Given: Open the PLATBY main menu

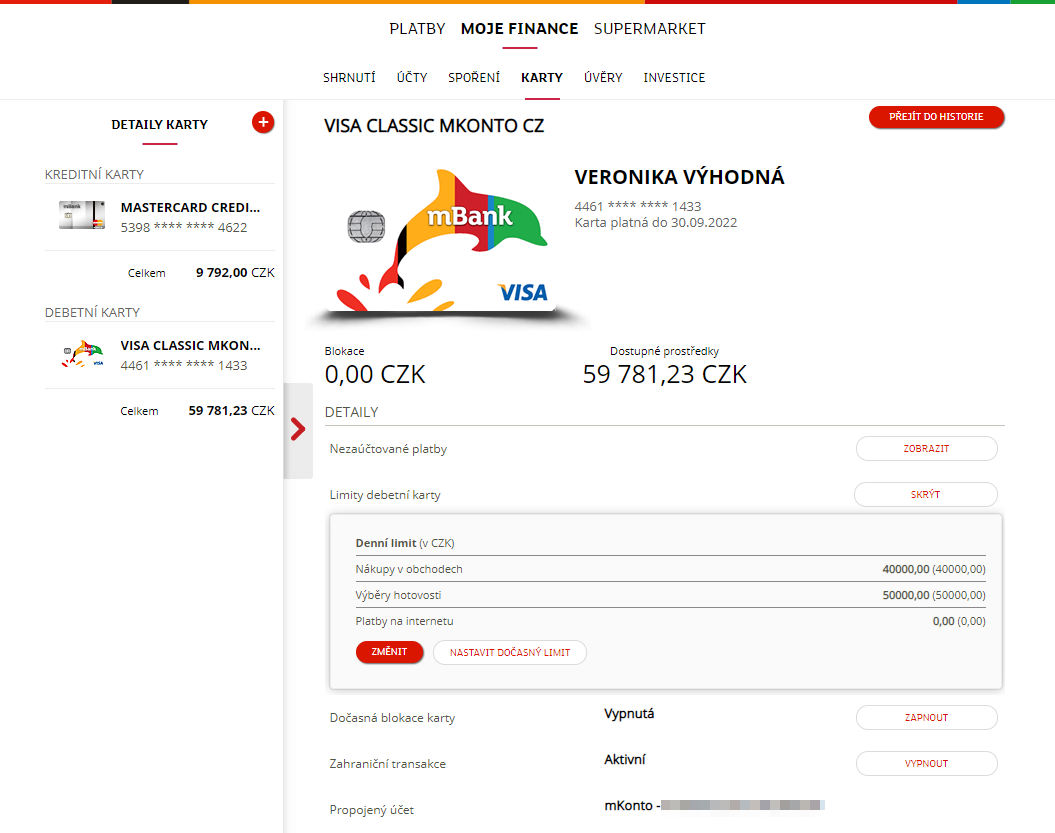Looking at the screenshot, I should [417, 29].
